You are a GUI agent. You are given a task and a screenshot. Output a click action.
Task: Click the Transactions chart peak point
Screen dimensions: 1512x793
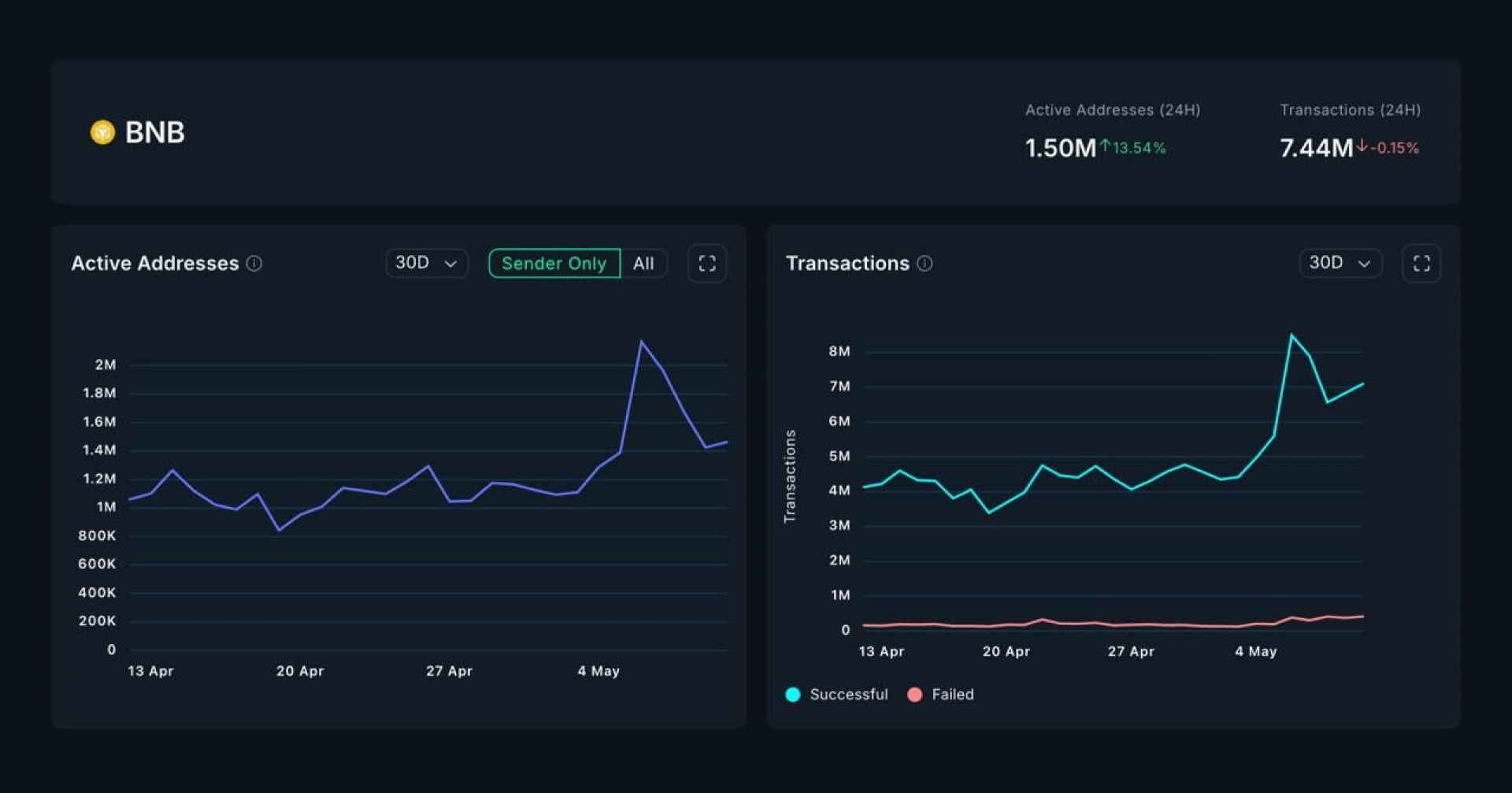[1291, 335]
